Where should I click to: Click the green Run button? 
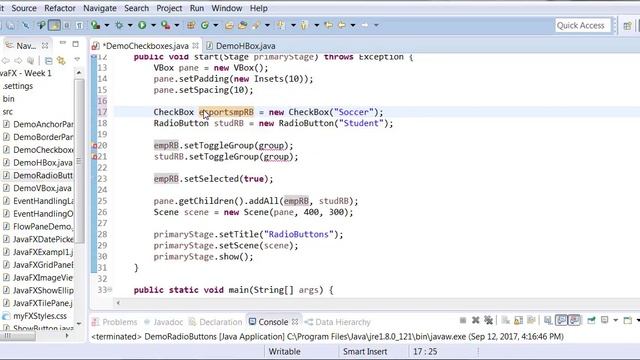point(142,25)
